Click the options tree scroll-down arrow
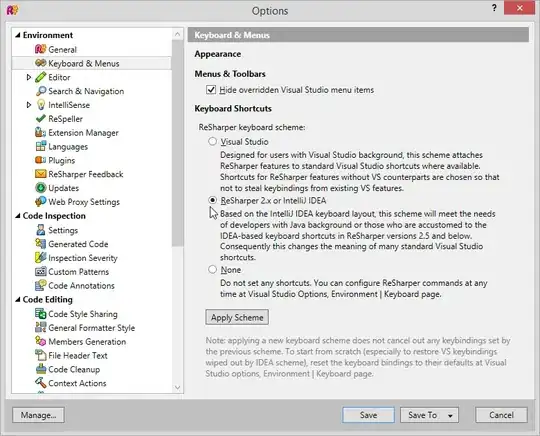The height and width of the screenshot is (436, 540). (177, 387)
